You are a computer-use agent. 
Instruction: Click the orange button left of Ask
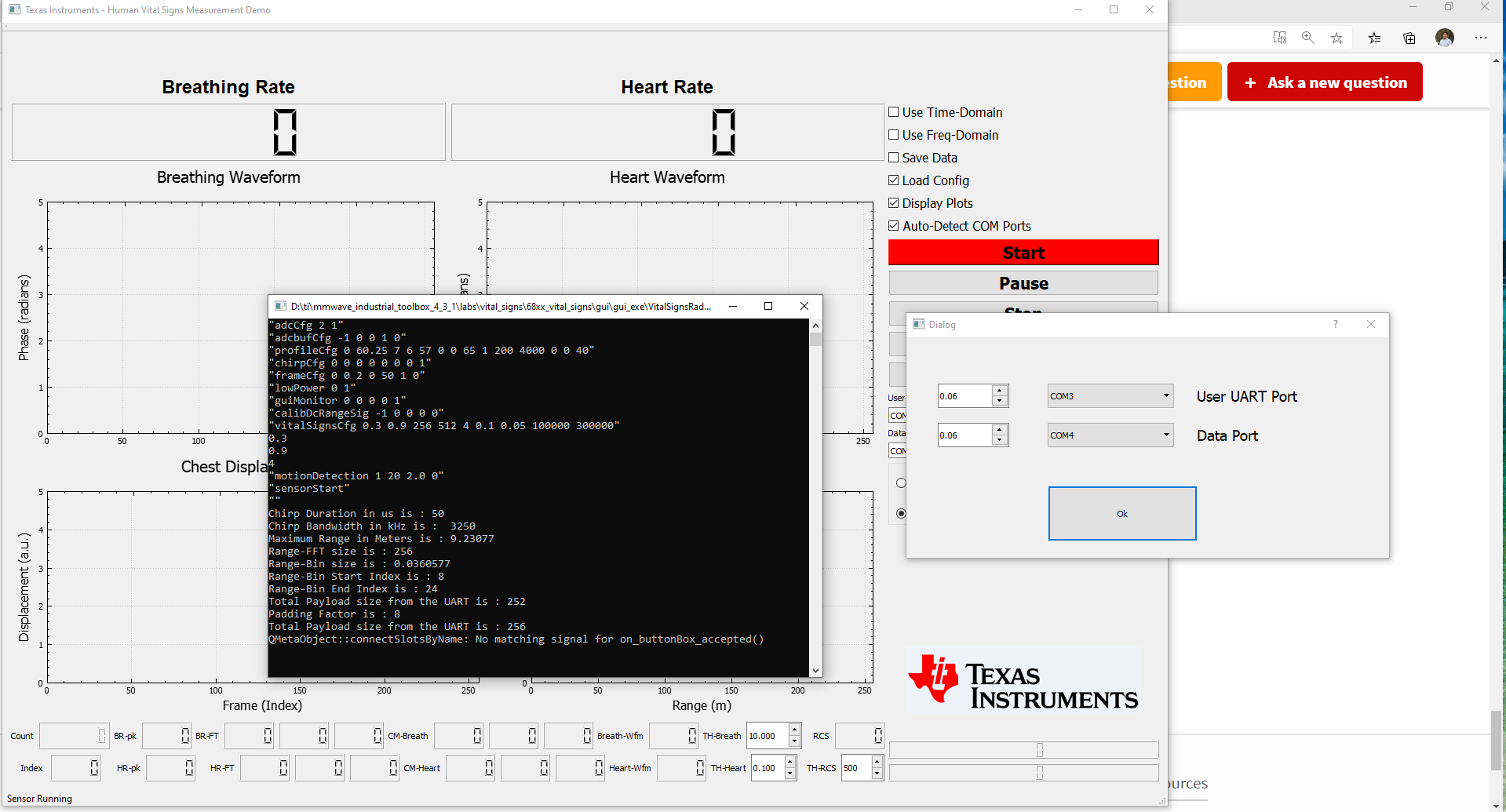point(1194,82)
